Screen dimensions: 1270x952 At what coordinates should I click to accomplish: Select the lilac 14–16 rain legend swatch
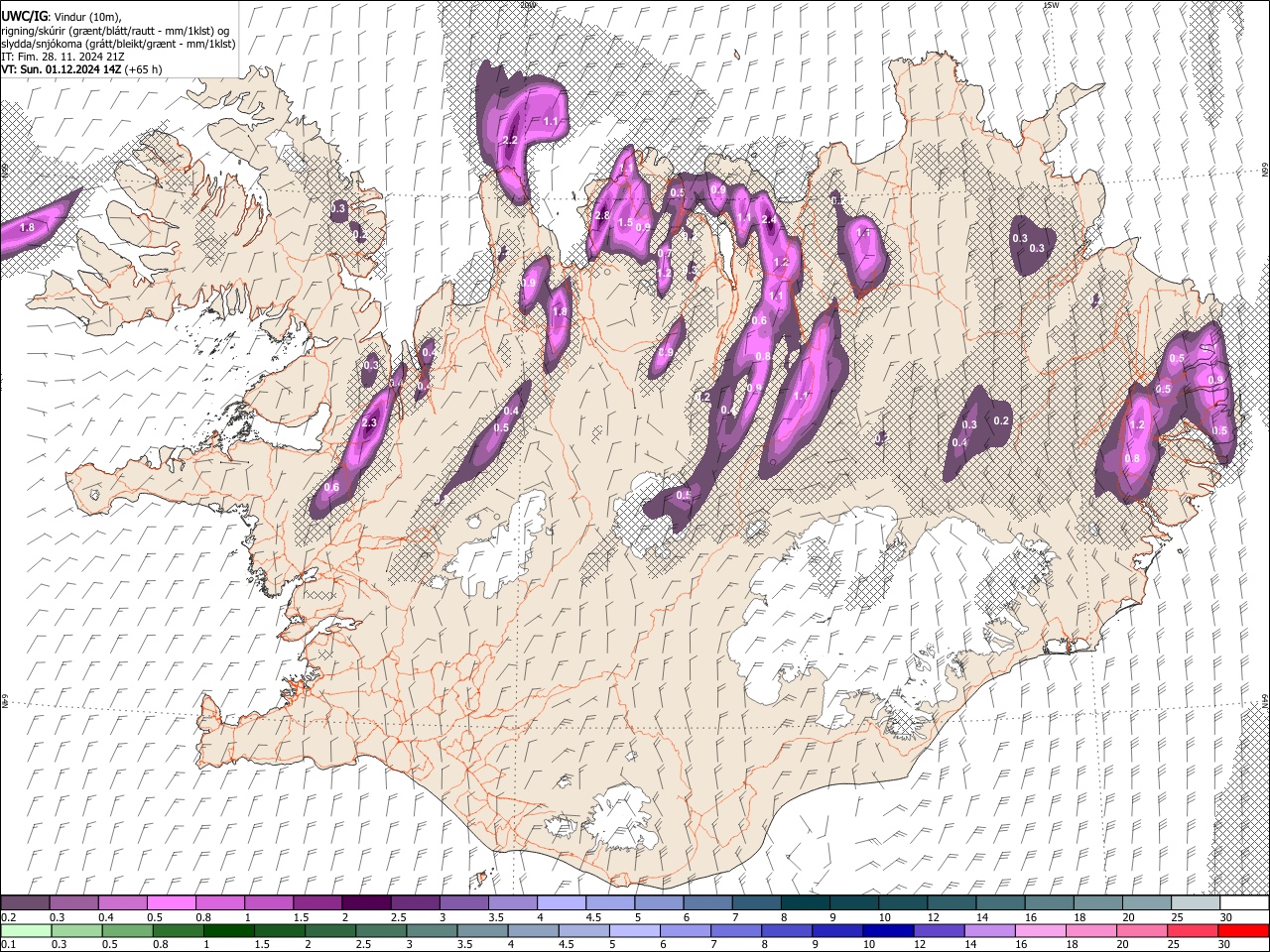click(x=990, y=930)
